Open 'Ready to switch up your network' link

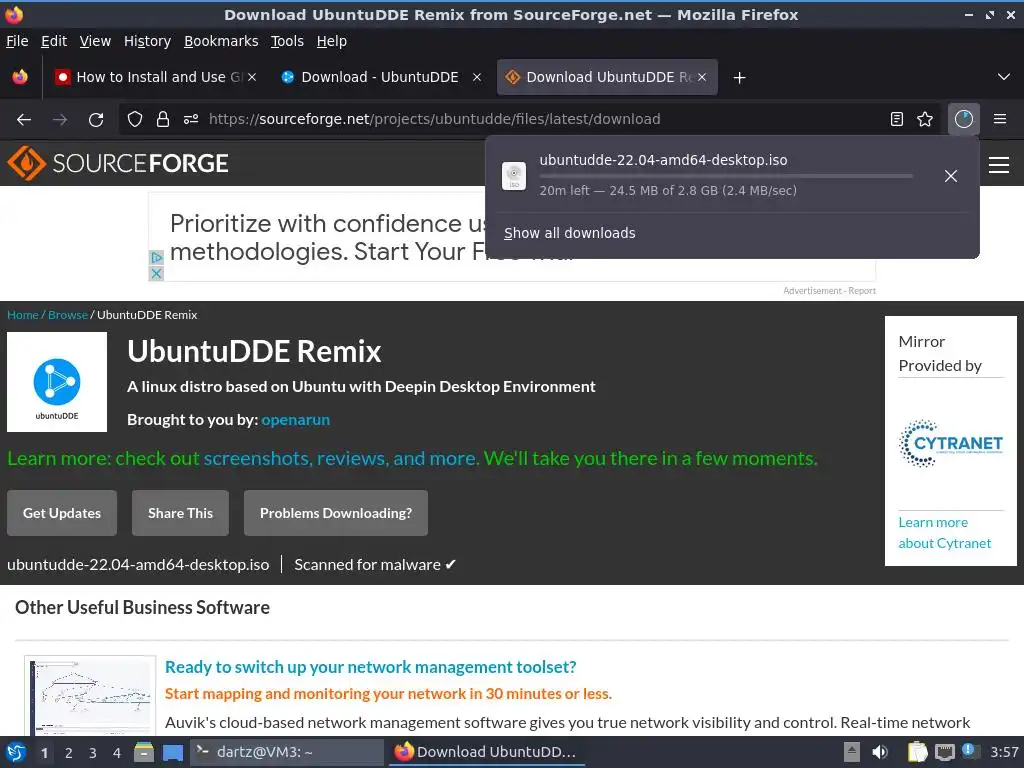point(370,667)
